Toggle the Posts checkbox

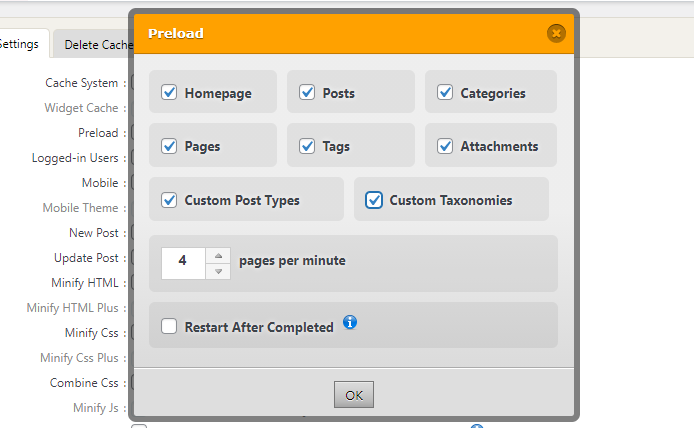pyautogui.click(x=307, y=93)
